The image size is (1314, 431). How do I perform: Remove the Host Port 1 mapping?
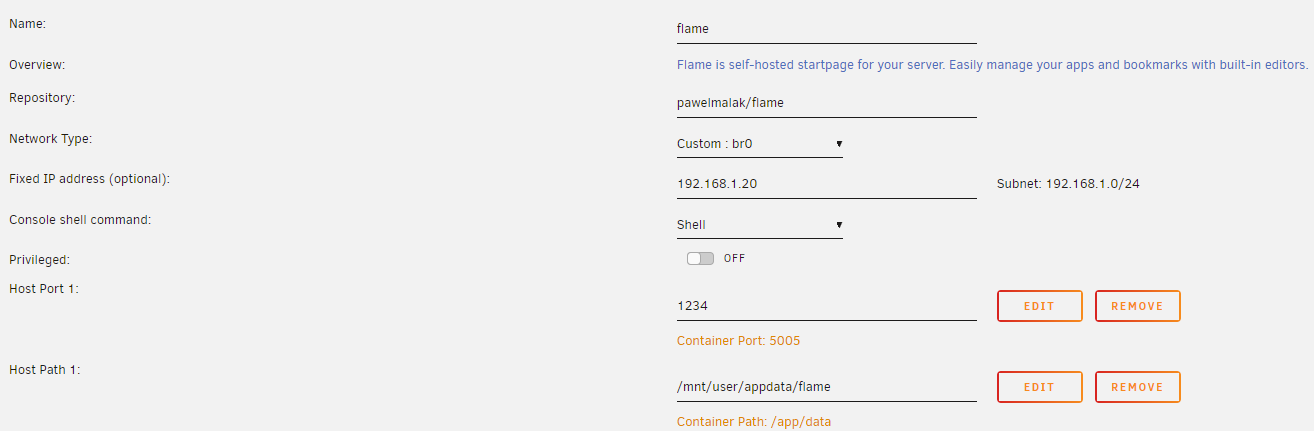pyautogui.click(x=1137, y=306)
